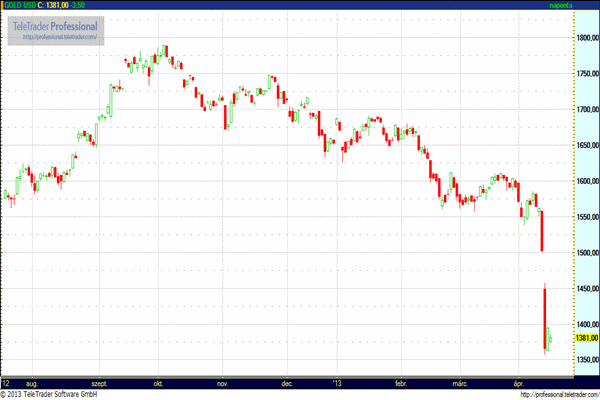The width and height of the screenshot is (600, 400).
Task: Open the professional.teletrader.com link in the watermark
Action: coord(62,37)
